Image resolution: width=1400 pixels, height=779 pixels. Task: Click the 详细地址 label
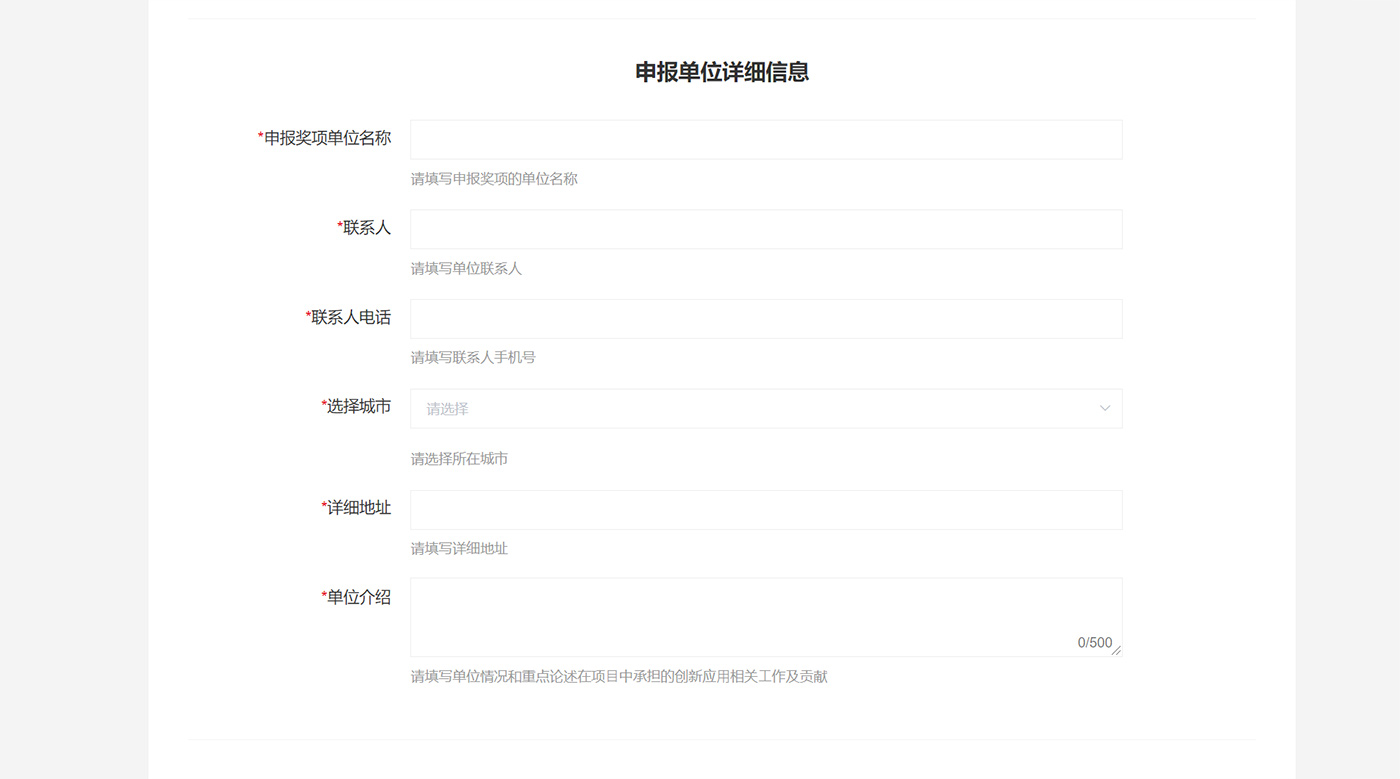pyautogui.click(x=358, y=508)
